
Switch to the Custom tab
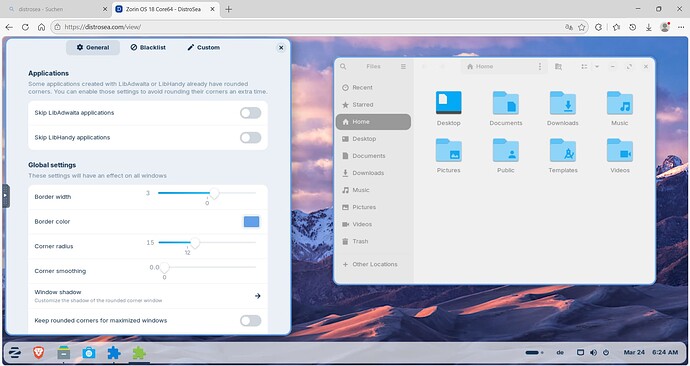click(203, 48)
